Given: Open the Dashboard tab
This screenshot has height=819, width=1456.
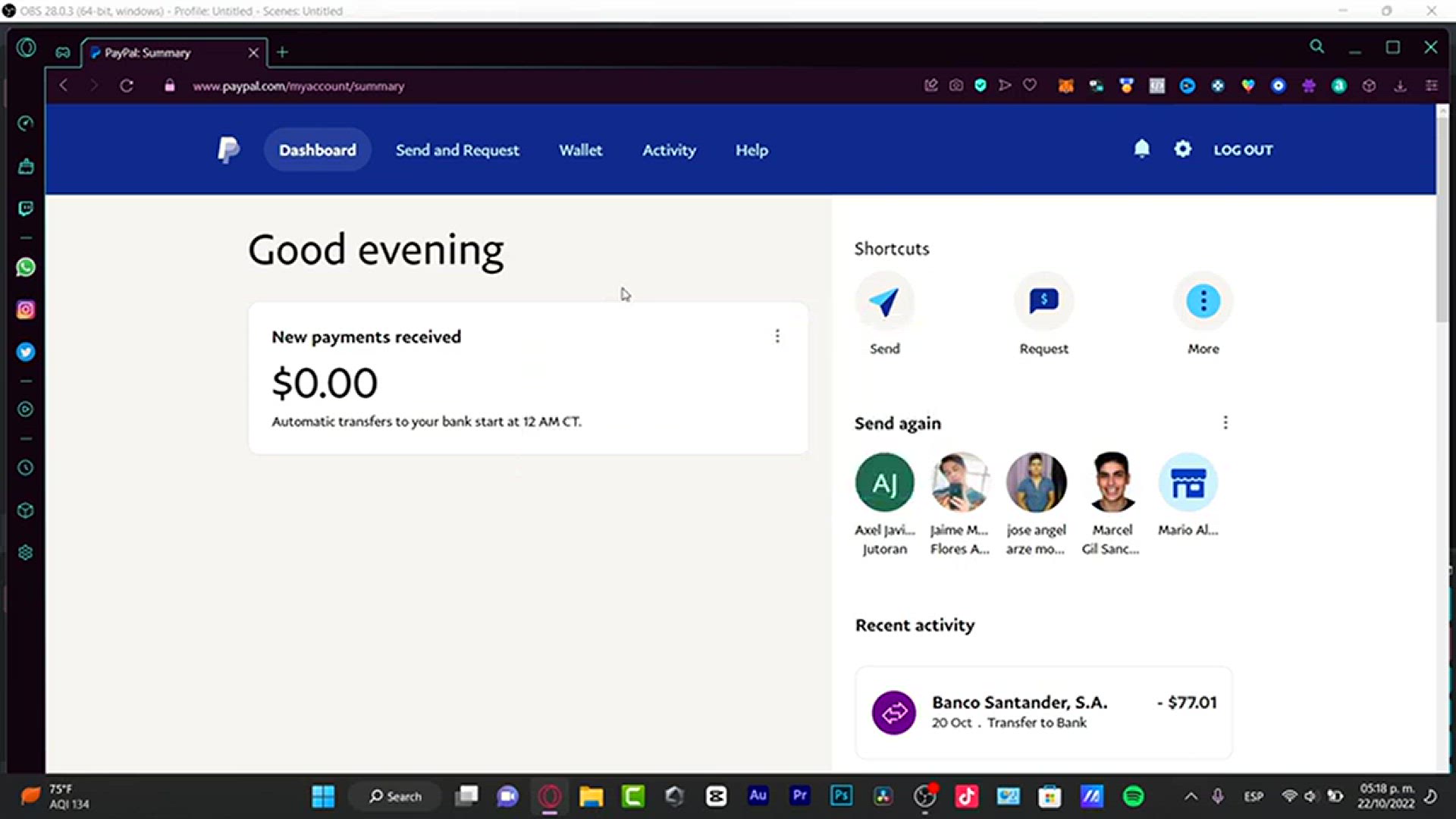Looking at the screenshot, I should [317, 149].
